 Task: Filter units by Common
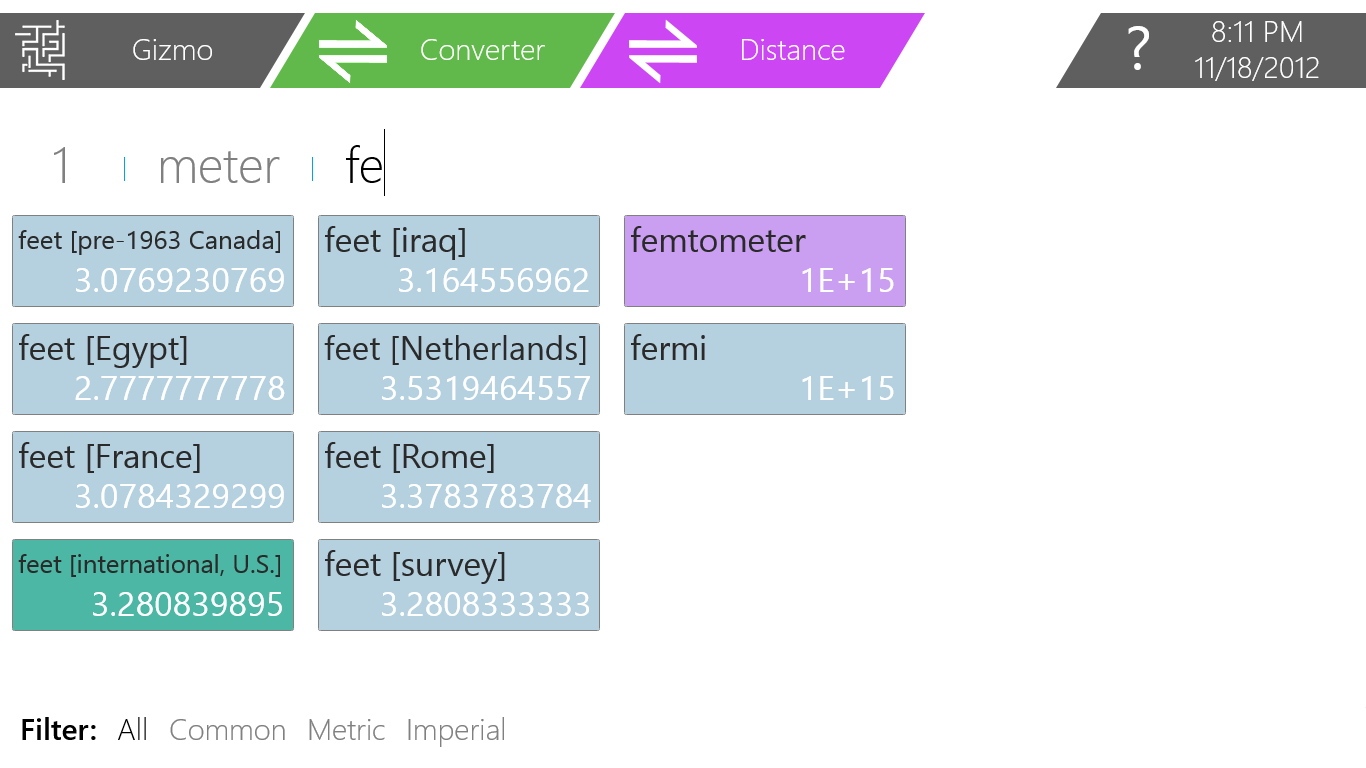[x=227, y=730]
